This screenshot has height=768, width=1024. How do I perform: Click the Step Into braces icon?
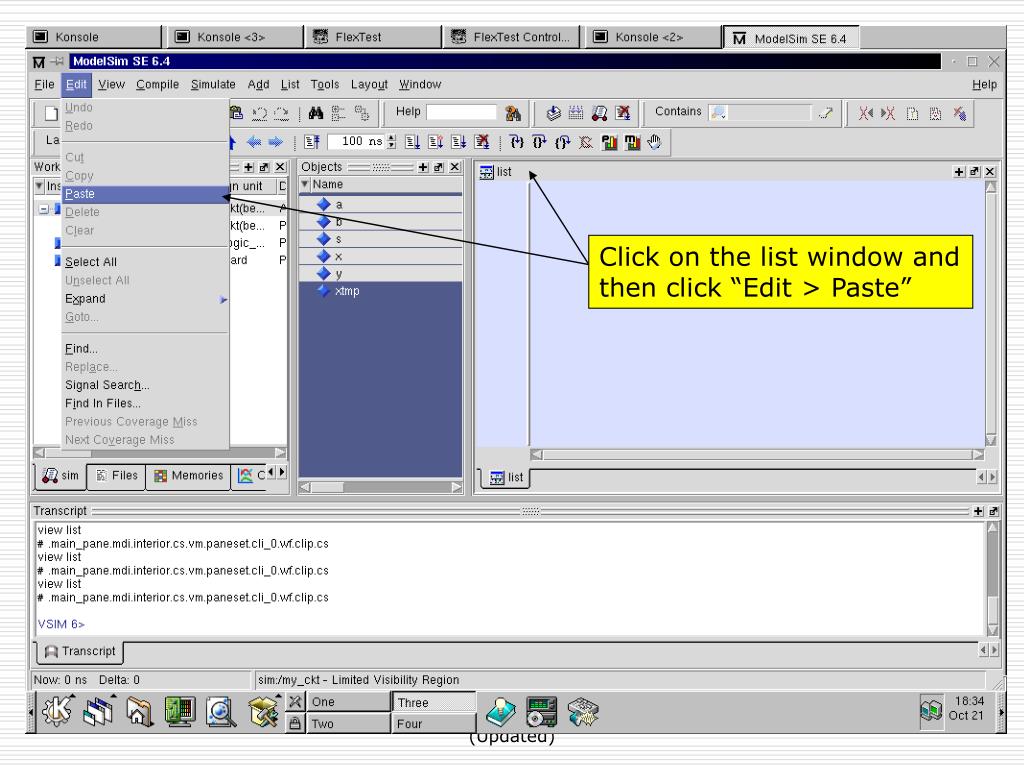tap(517, 142)
